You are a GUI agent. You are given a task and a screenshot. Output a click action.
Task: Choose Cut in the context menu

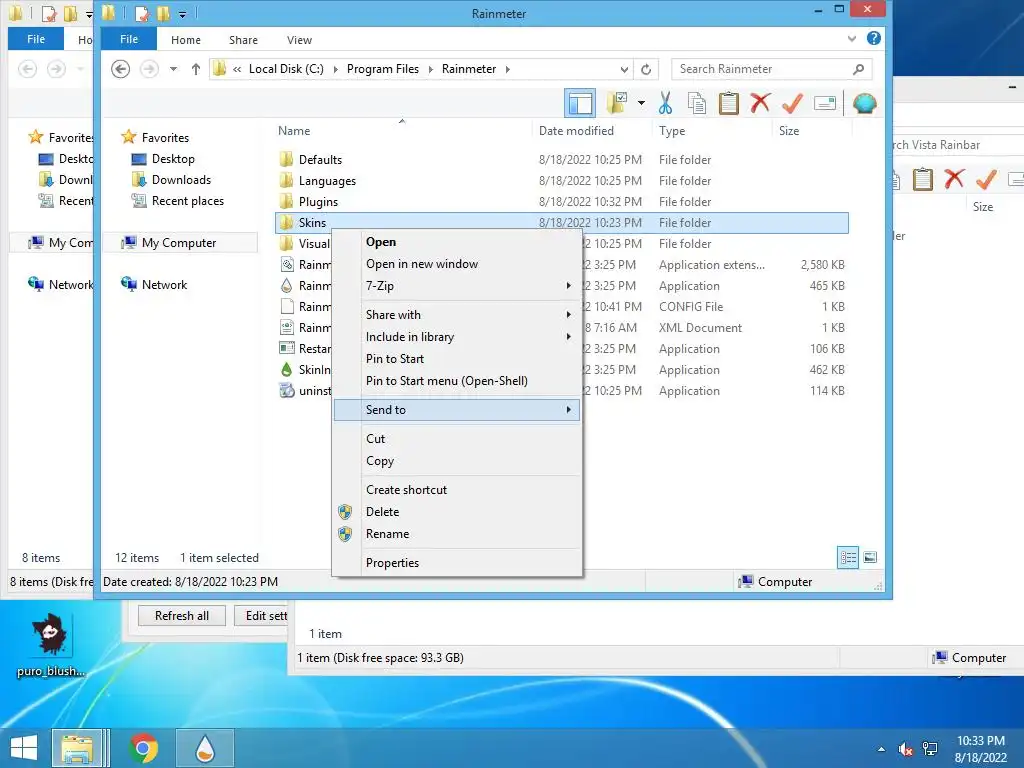(x=456, y=439)
